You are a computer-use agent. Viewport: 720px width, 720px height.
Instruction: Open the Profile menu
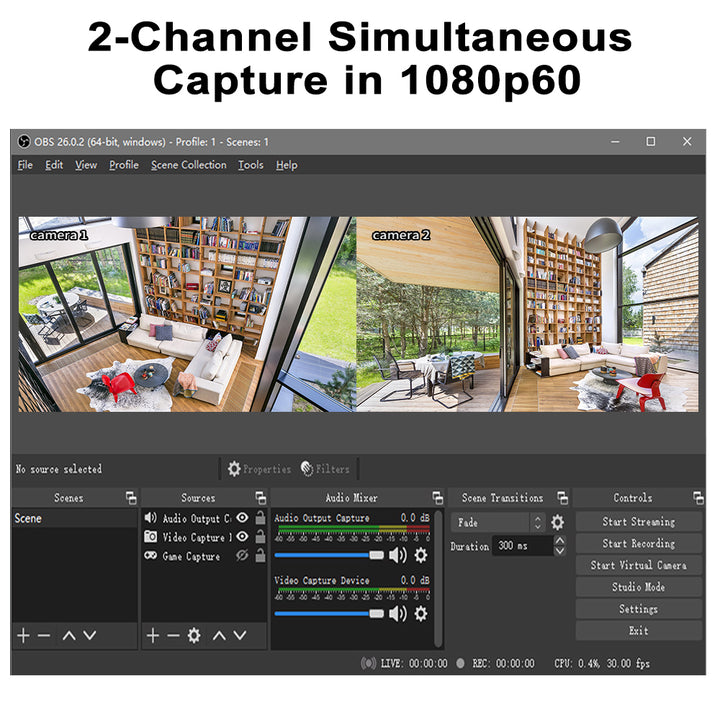[124, 165]
